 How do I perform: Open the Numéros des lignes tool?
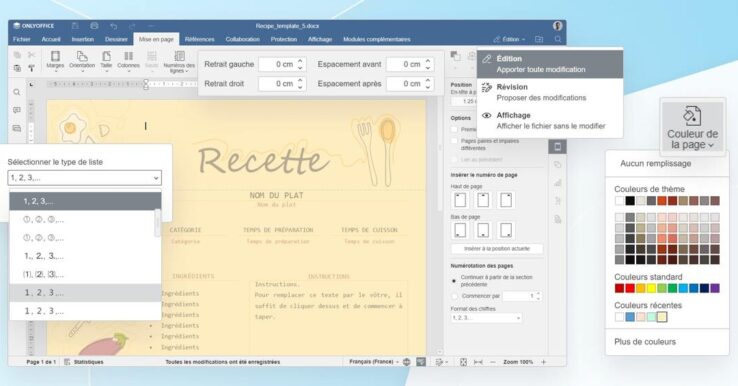(x=179, y=61)
